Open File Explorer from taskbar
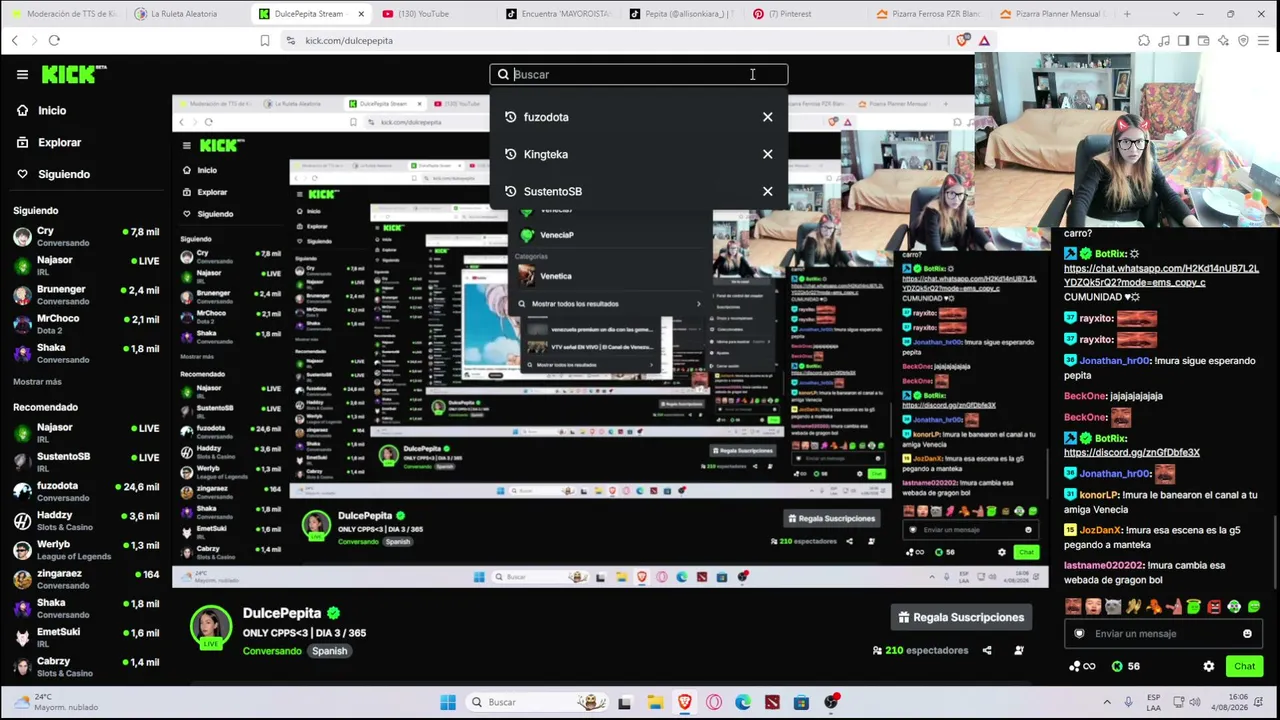Viewport: 1280px width, 720px height. pyautogui.click(x=655, y=702)
